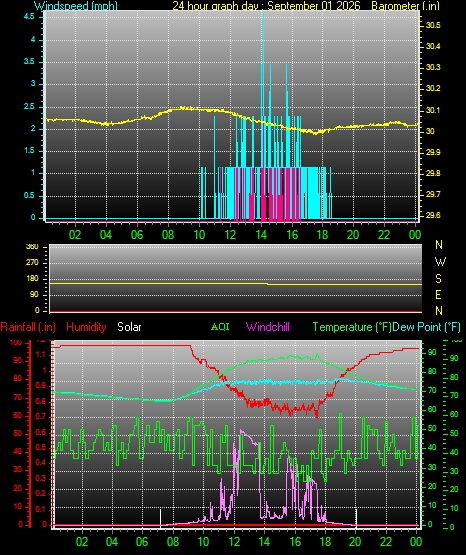Click the "Solar" legend label
The width and height of the screenshot is (466, 555).
pos(129,327)
